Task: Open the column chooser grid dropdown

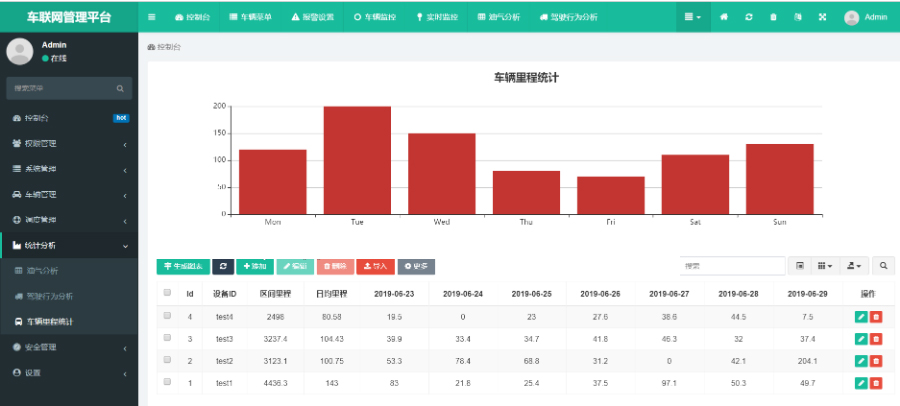Action: 824,266
